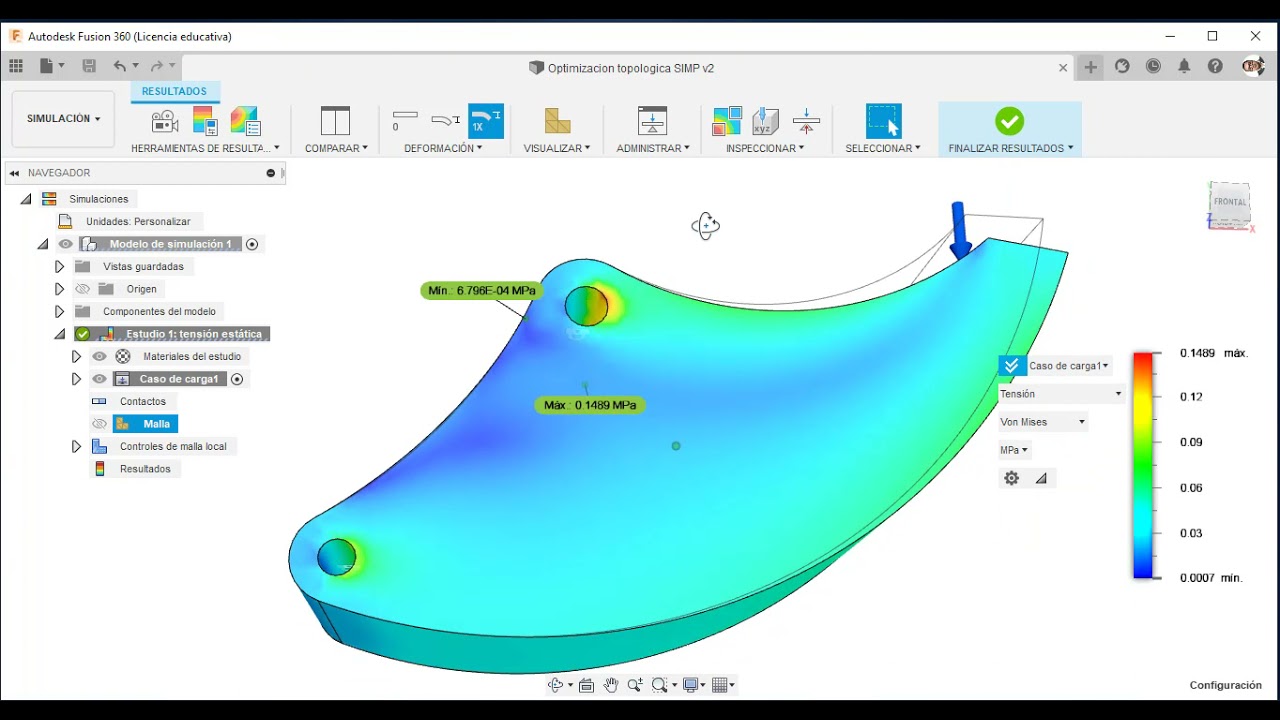This screenshot has height=720, width=1280.
Task: Open the File menu icon
Action: click(48, 66)
